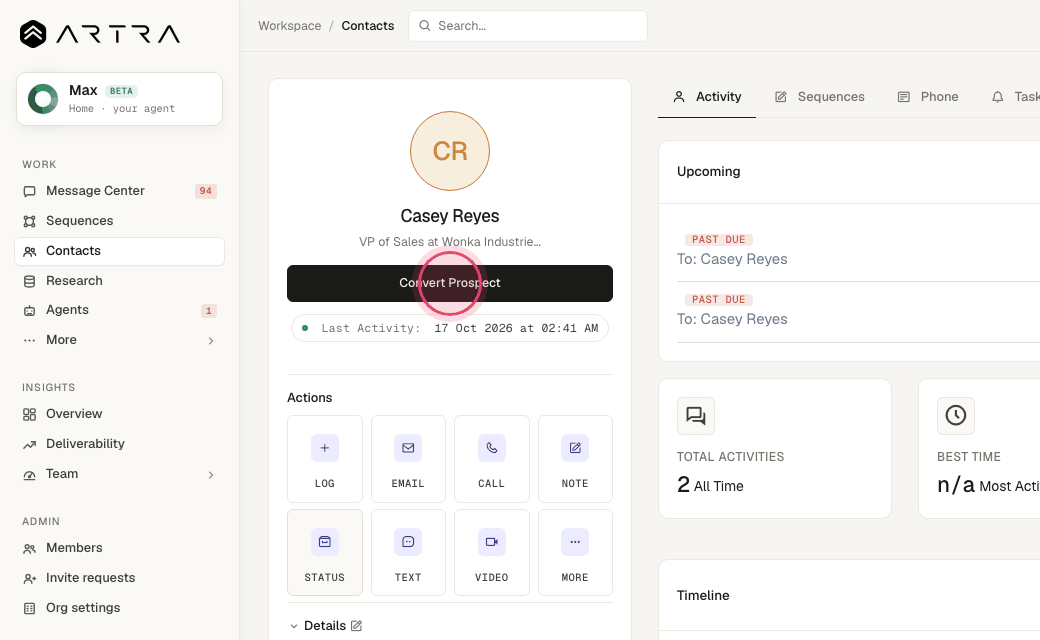Click the More actions ellipsis icon

(575, 542)
